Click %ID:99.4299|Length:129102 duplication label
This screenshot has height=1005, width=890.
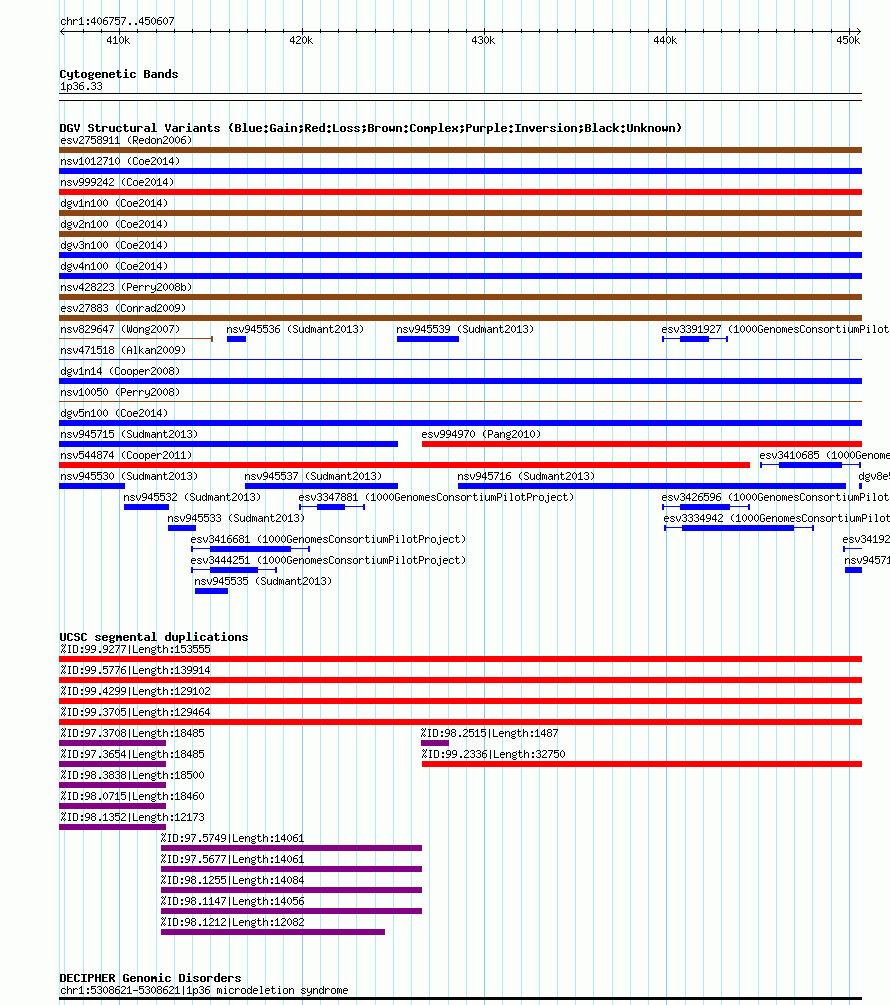pos(135,692)
